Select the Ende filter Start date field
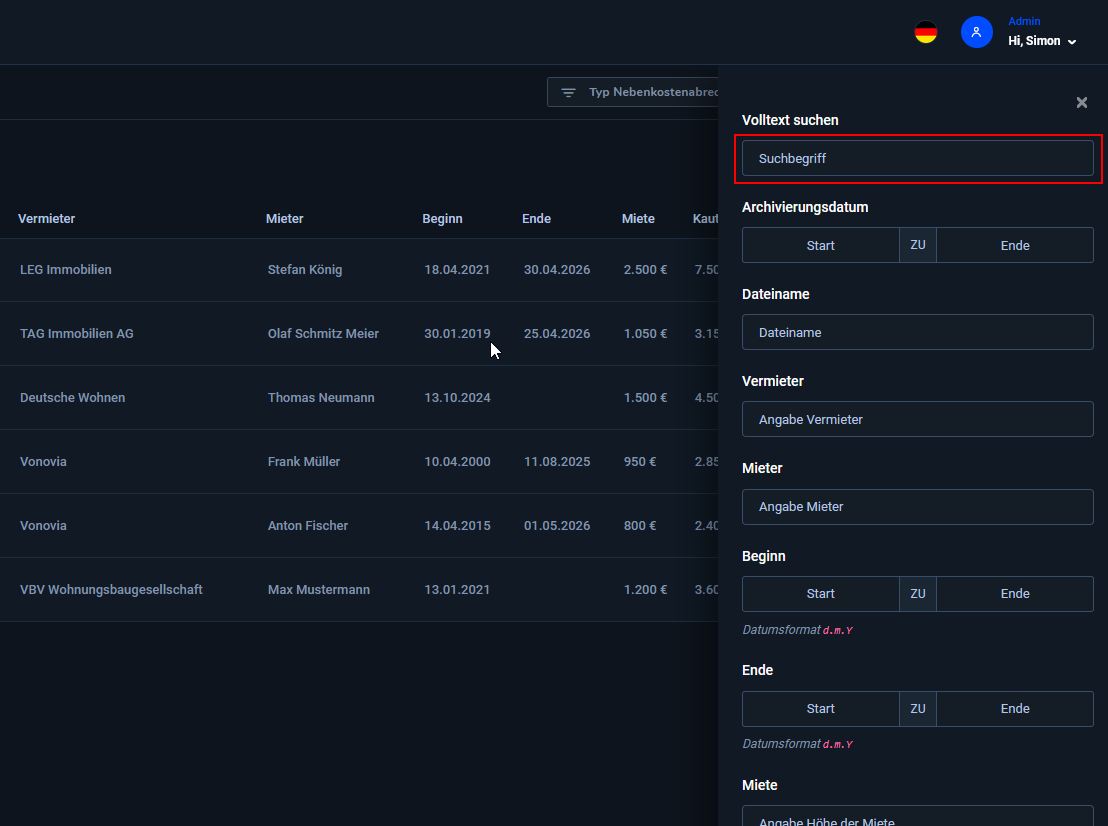 click(820, 709)
